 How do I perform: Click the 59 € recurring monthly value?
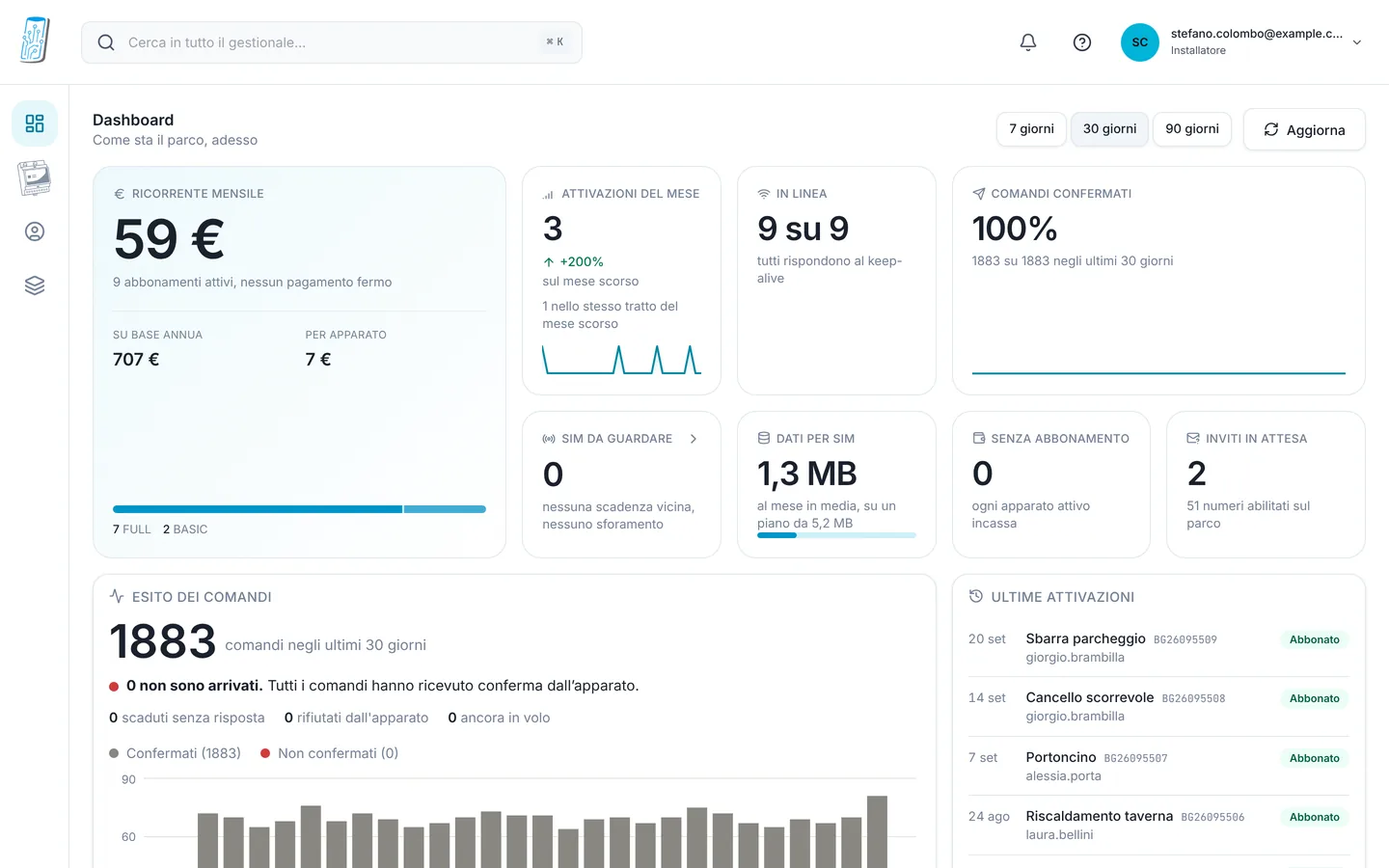[169, 239]
